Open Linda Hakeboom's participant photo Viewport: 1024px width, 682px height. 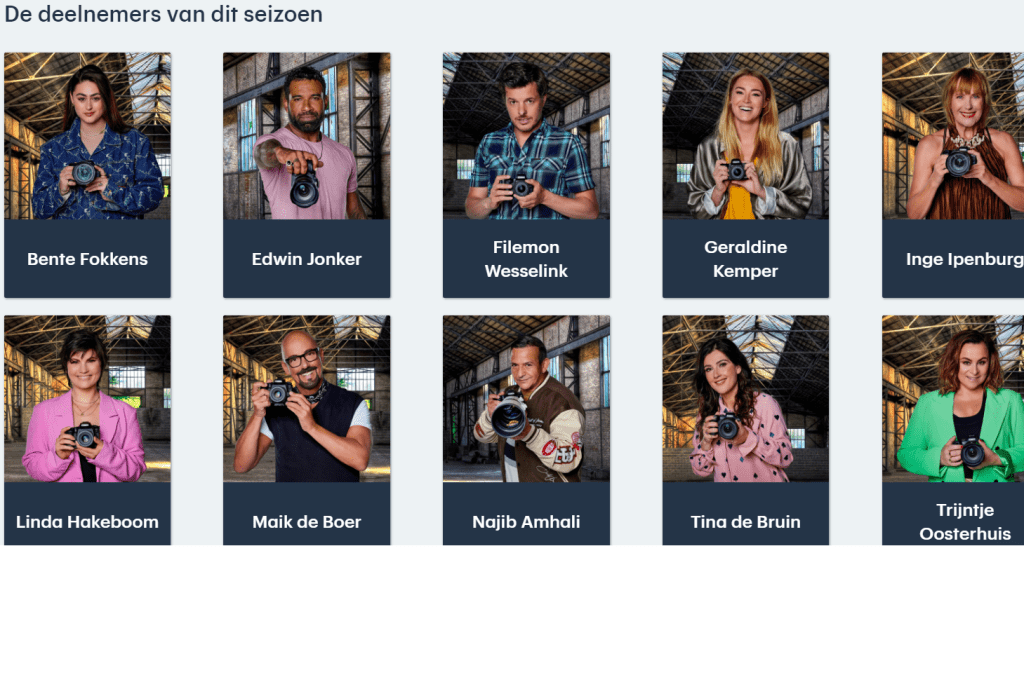coord(88,399)
